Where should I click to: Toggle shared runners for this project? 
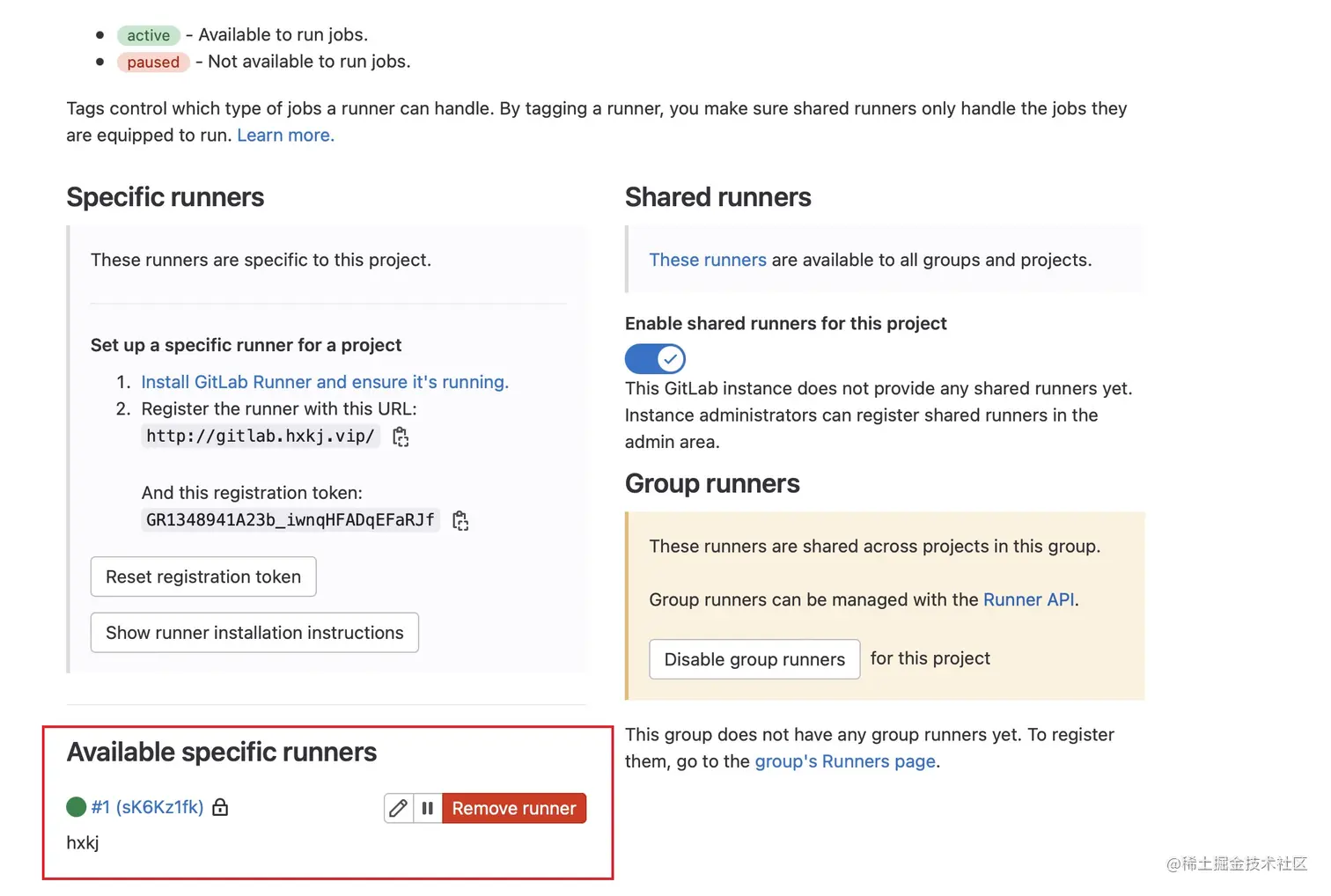coord(655,359)
